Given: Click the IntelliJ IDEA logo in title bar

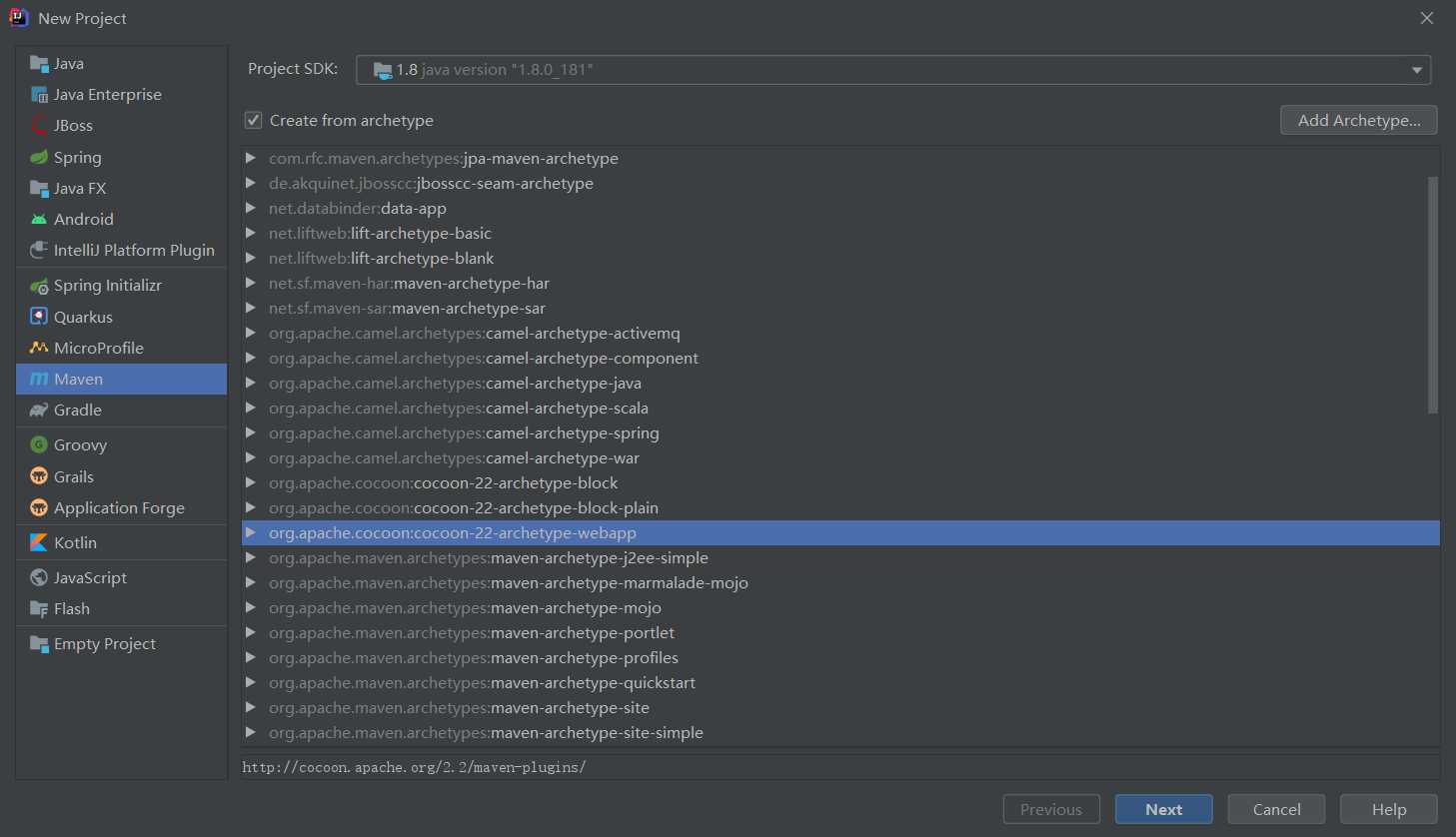Looking at the screenshot, I should pyautogui.click(x=19, y=18).
